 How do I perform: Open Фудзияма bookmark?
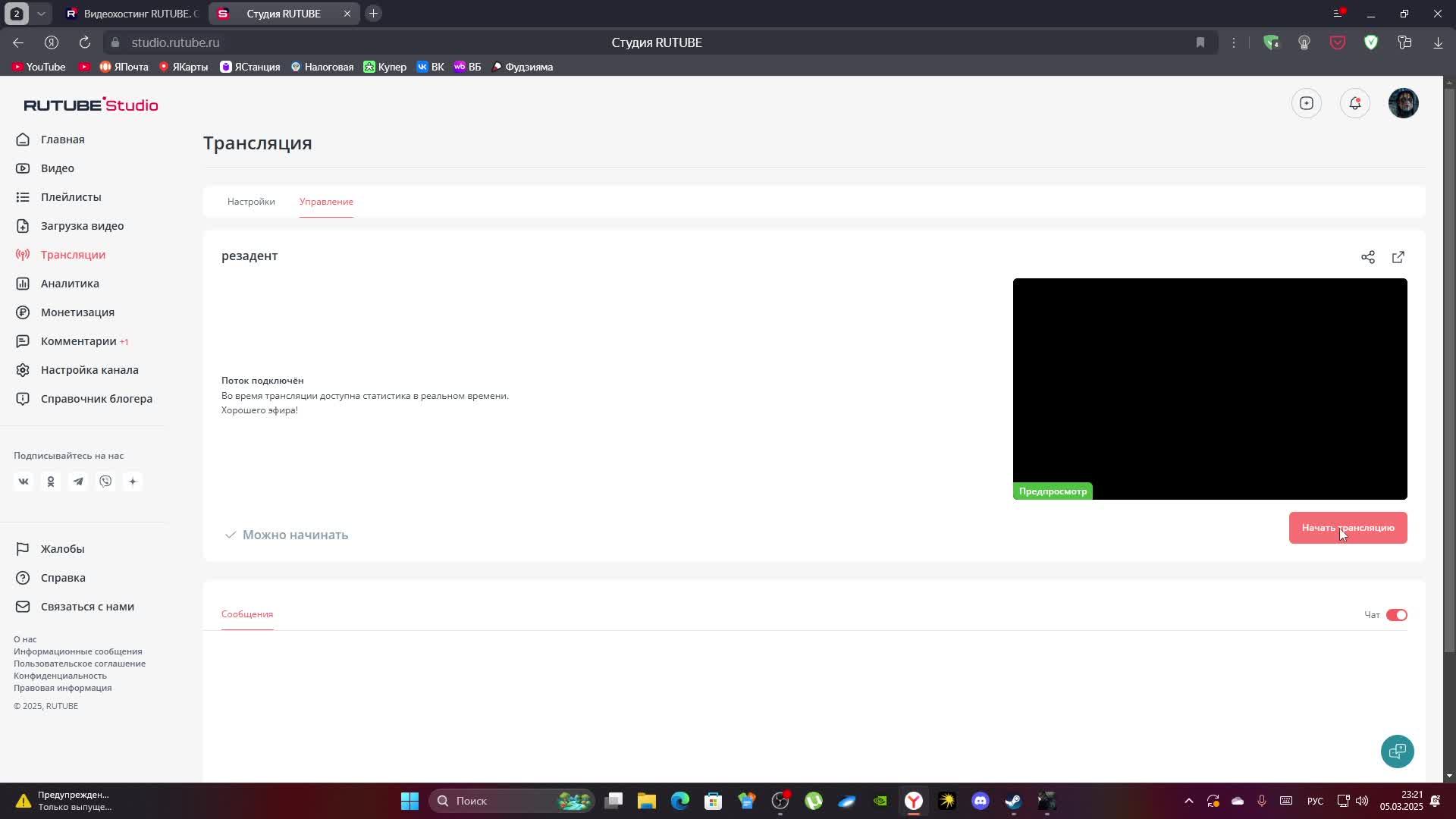tap(522, 67)
